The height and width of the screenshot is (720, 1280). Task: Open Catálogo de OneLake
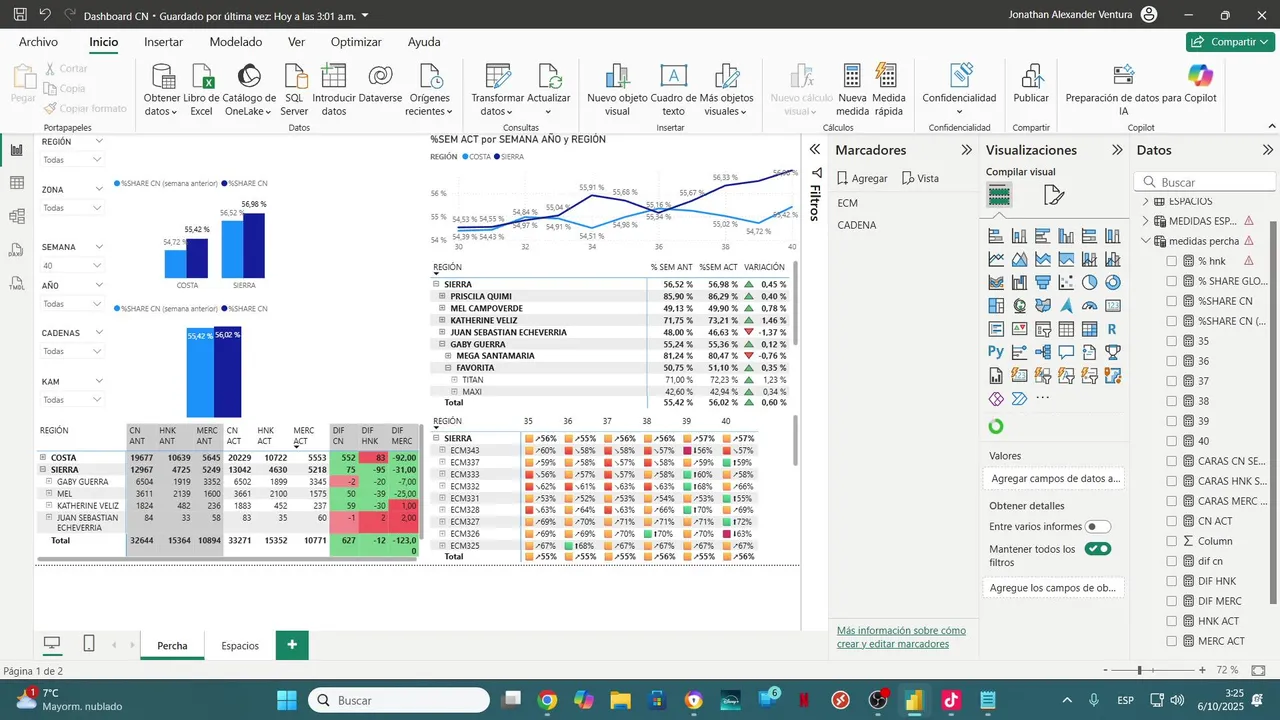click(x=249, y=89)
